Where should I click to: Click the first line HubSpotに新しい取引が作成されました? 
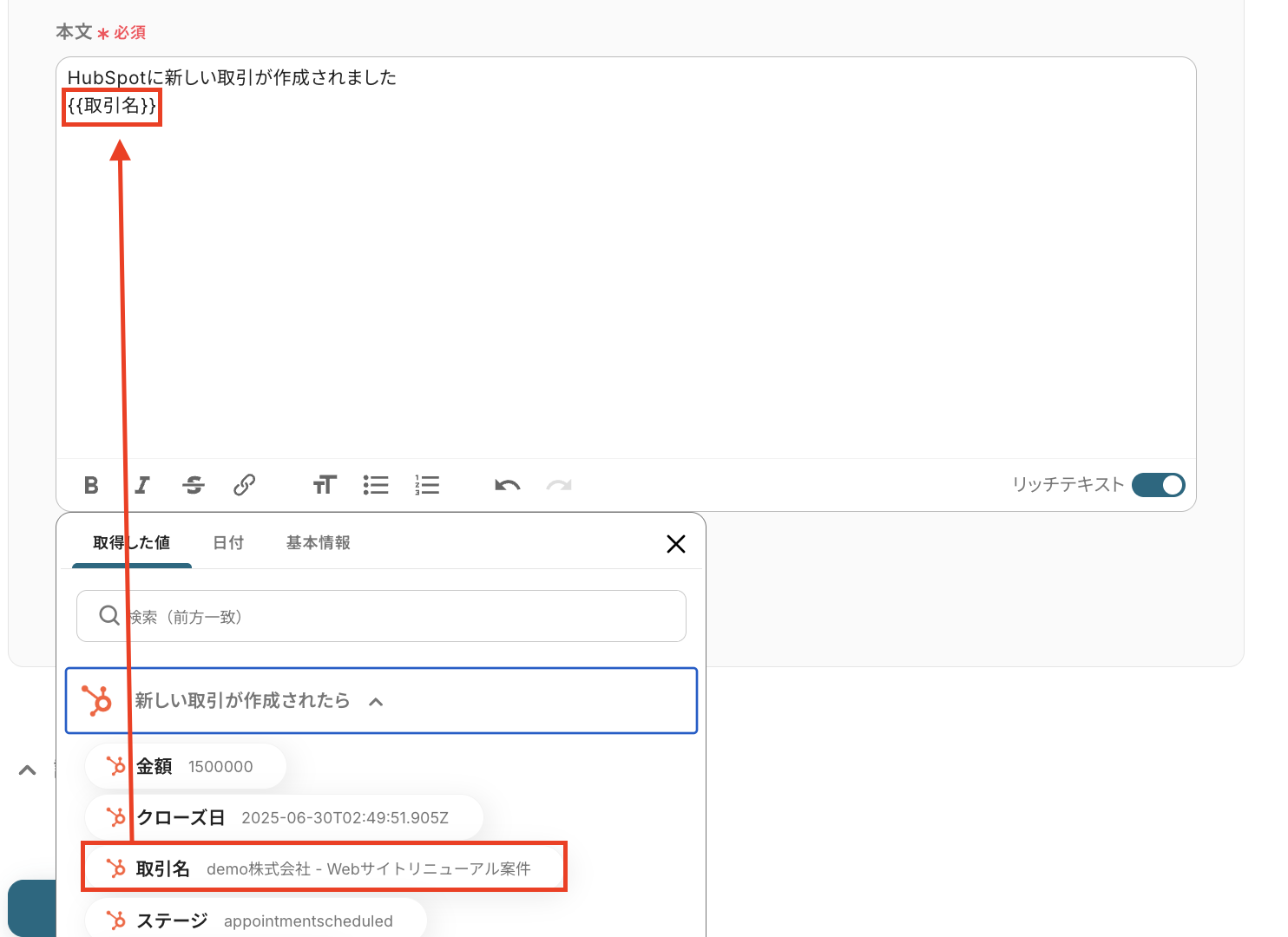[x=232, y=77]
